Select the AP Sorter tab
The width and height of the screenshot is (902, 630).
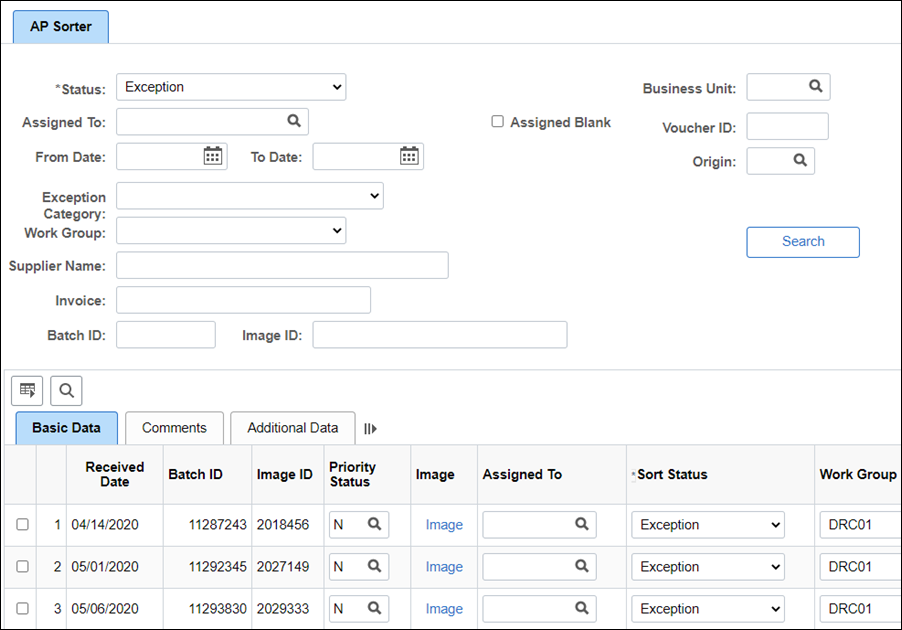pyautogui.click(x=61, y=26)
